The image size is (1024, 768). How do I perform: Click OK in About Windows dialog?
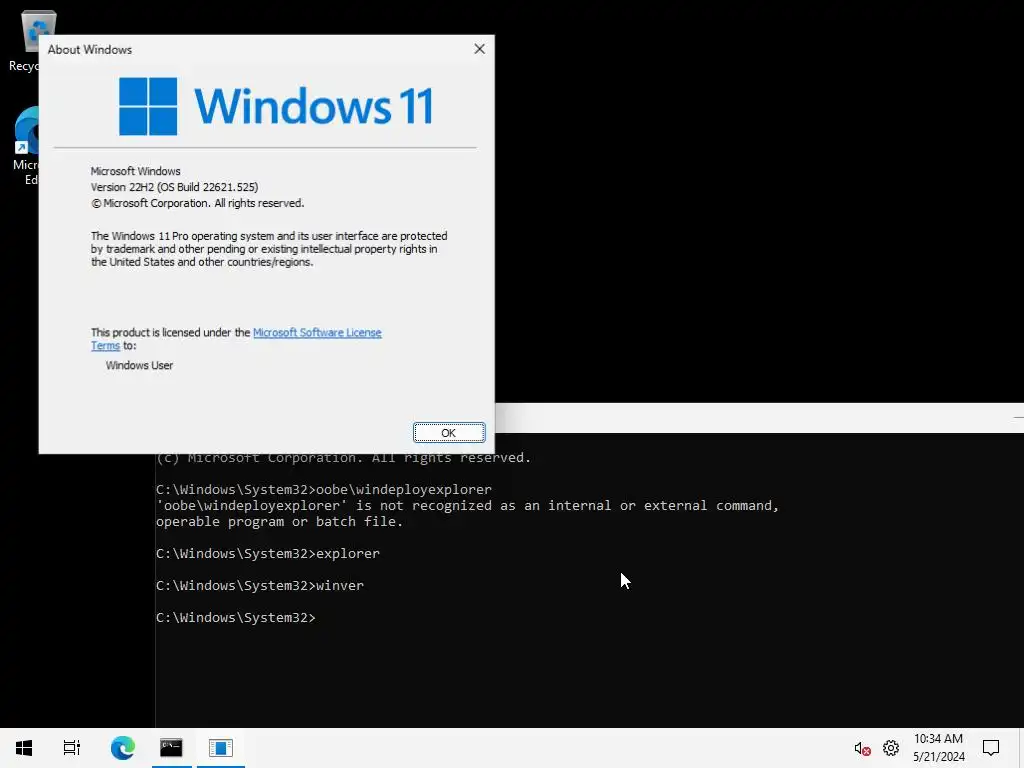click(449, 432)
